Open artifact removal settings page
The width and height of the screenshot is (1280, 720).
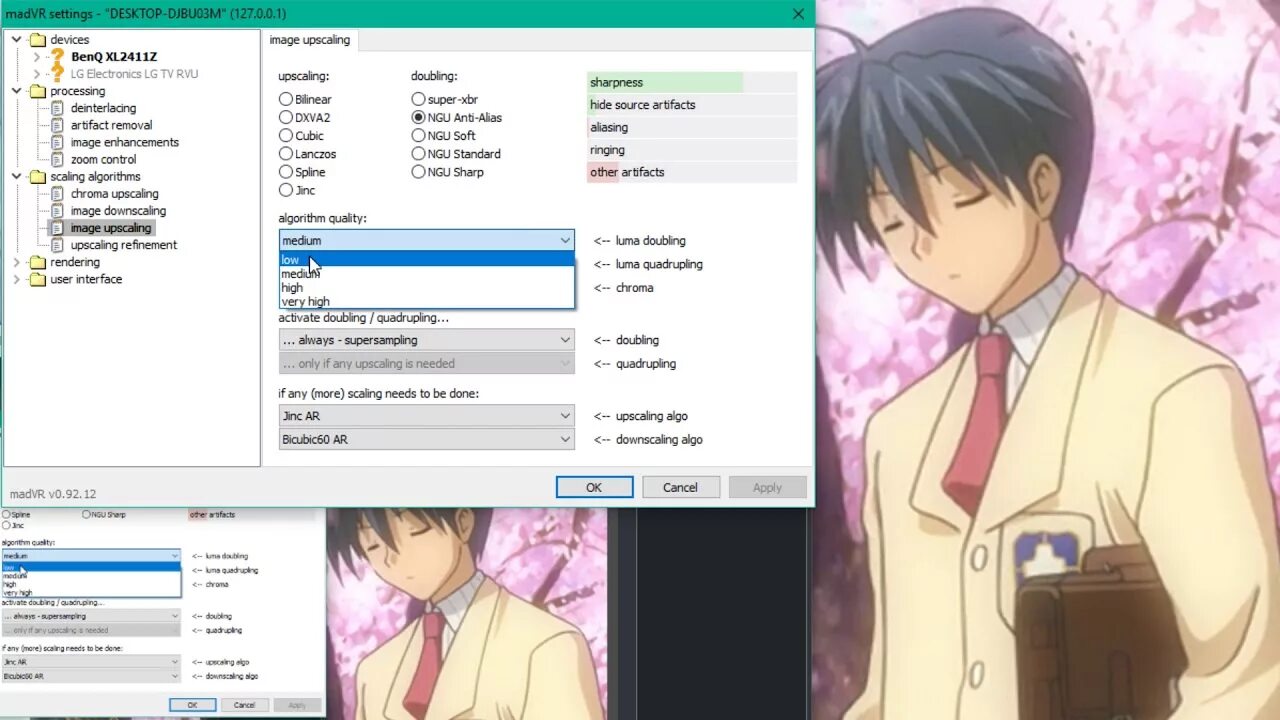point(111,125)
